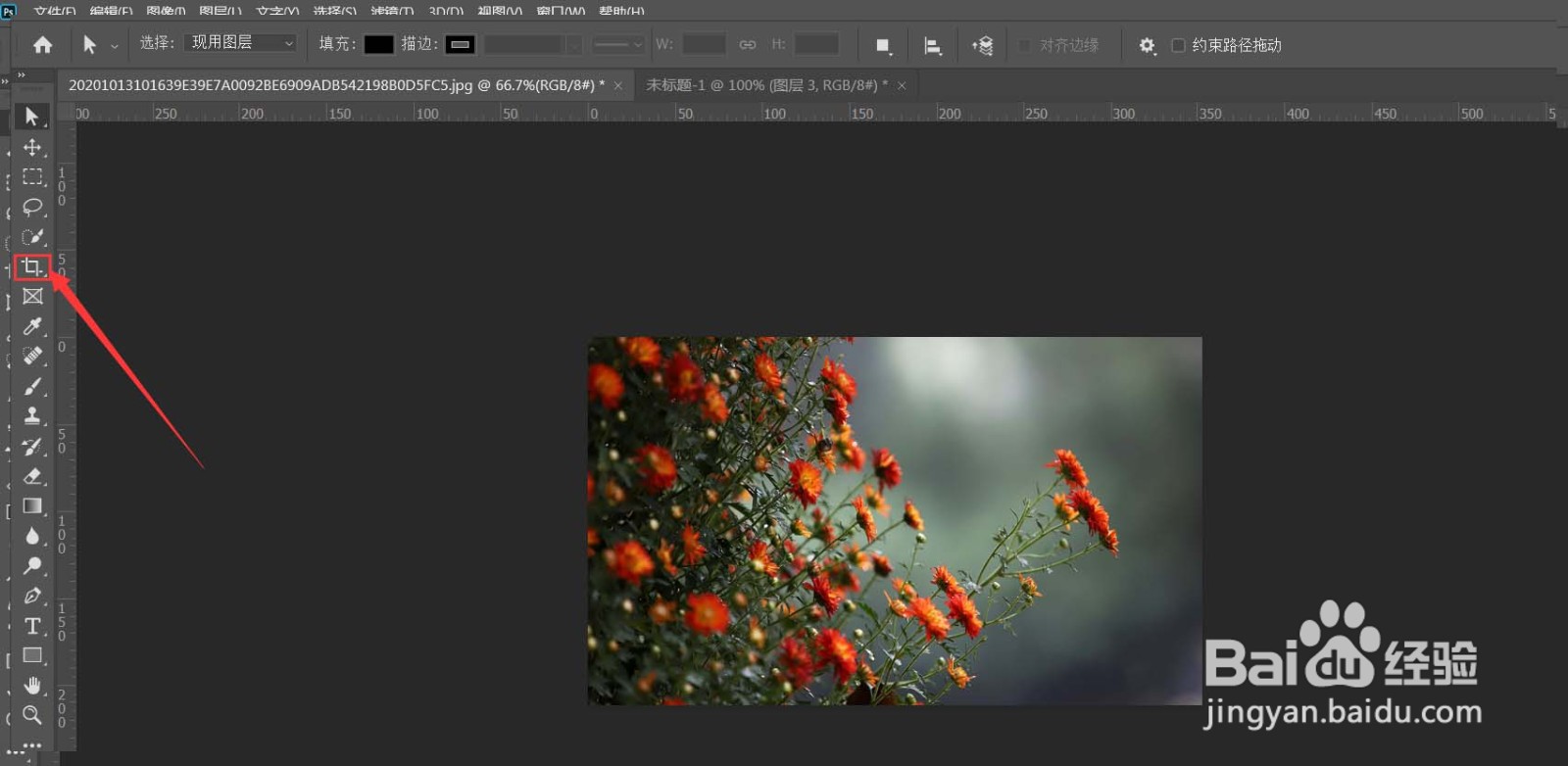Screen dimensions: 1568x766
Task: Open the 选择(S) menu
Action: (335, 10)
